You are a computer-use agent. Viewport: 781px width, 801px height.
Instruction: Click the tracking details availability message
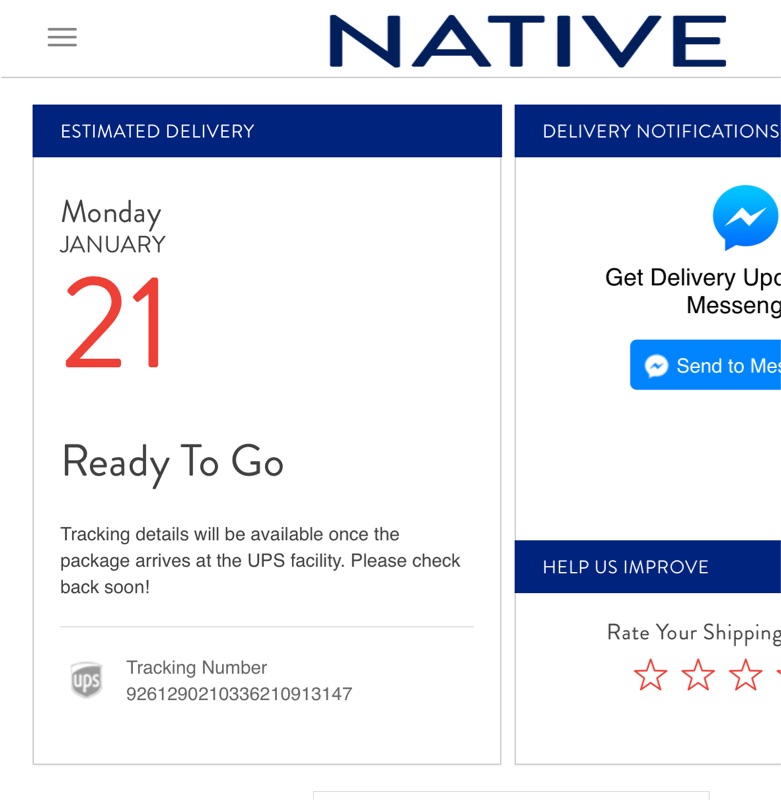pos(260,560)
